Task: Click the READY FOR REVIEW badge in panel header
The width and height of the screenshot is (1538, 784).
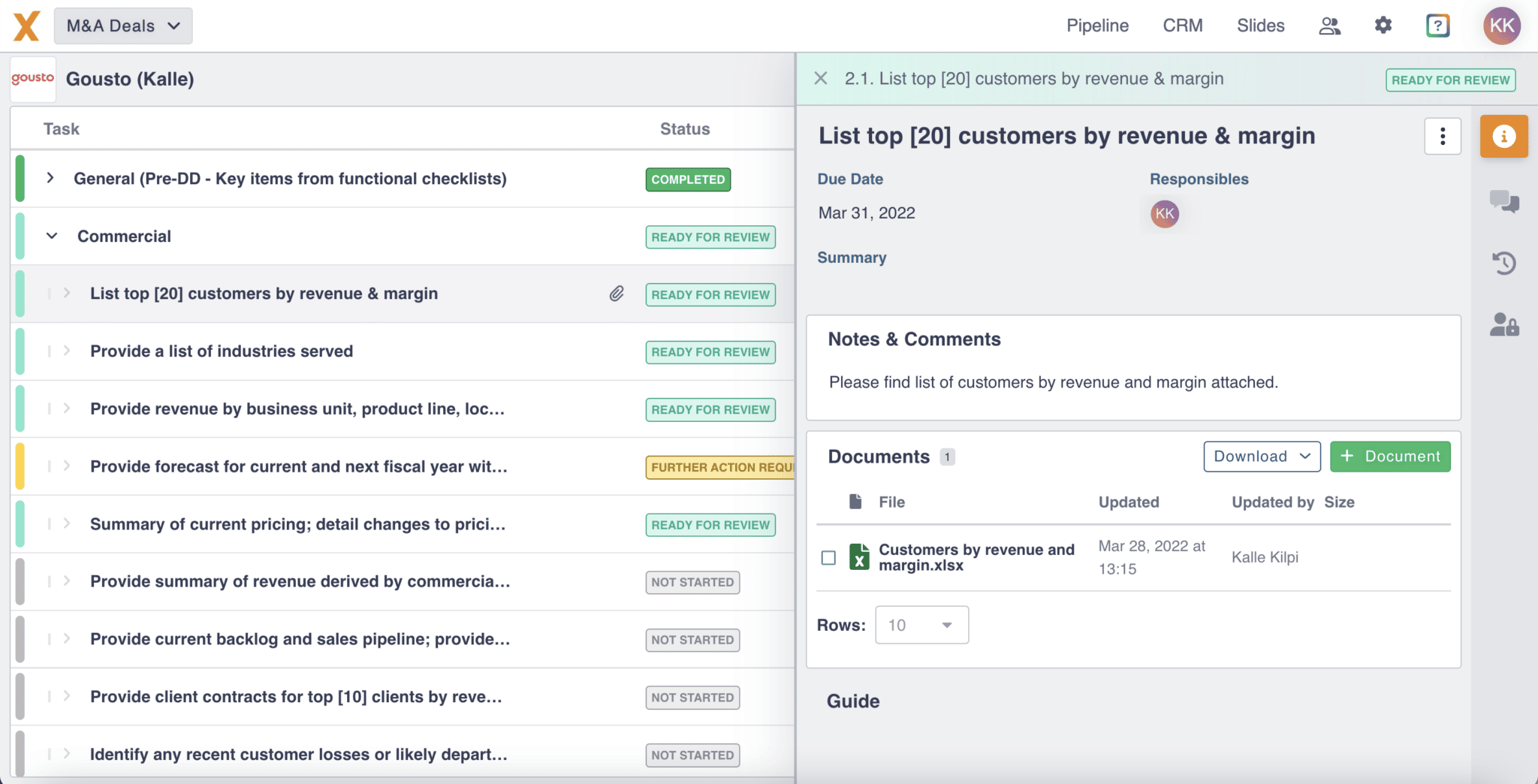Action: (1450, 80)
